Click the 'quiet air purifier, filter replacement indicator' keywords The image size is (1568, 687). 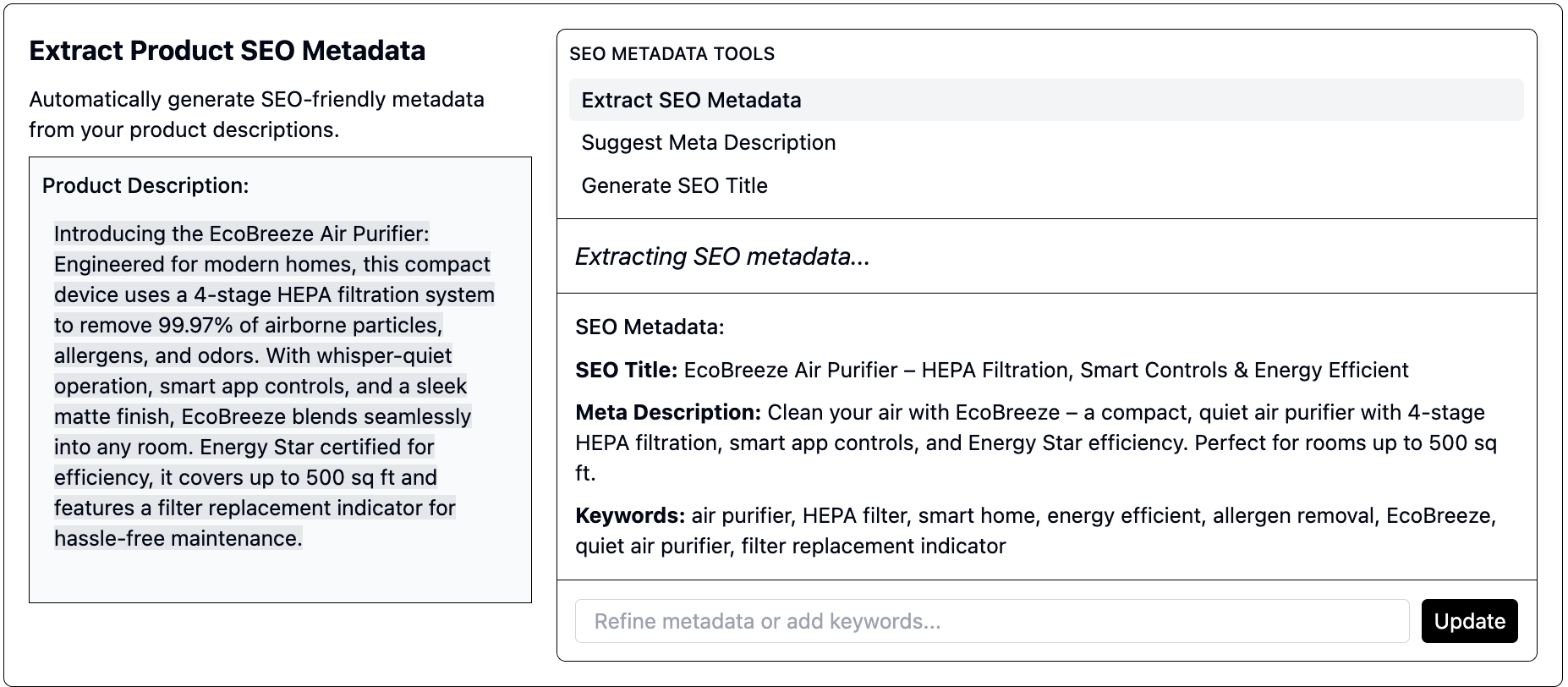[x=790, y=546]
